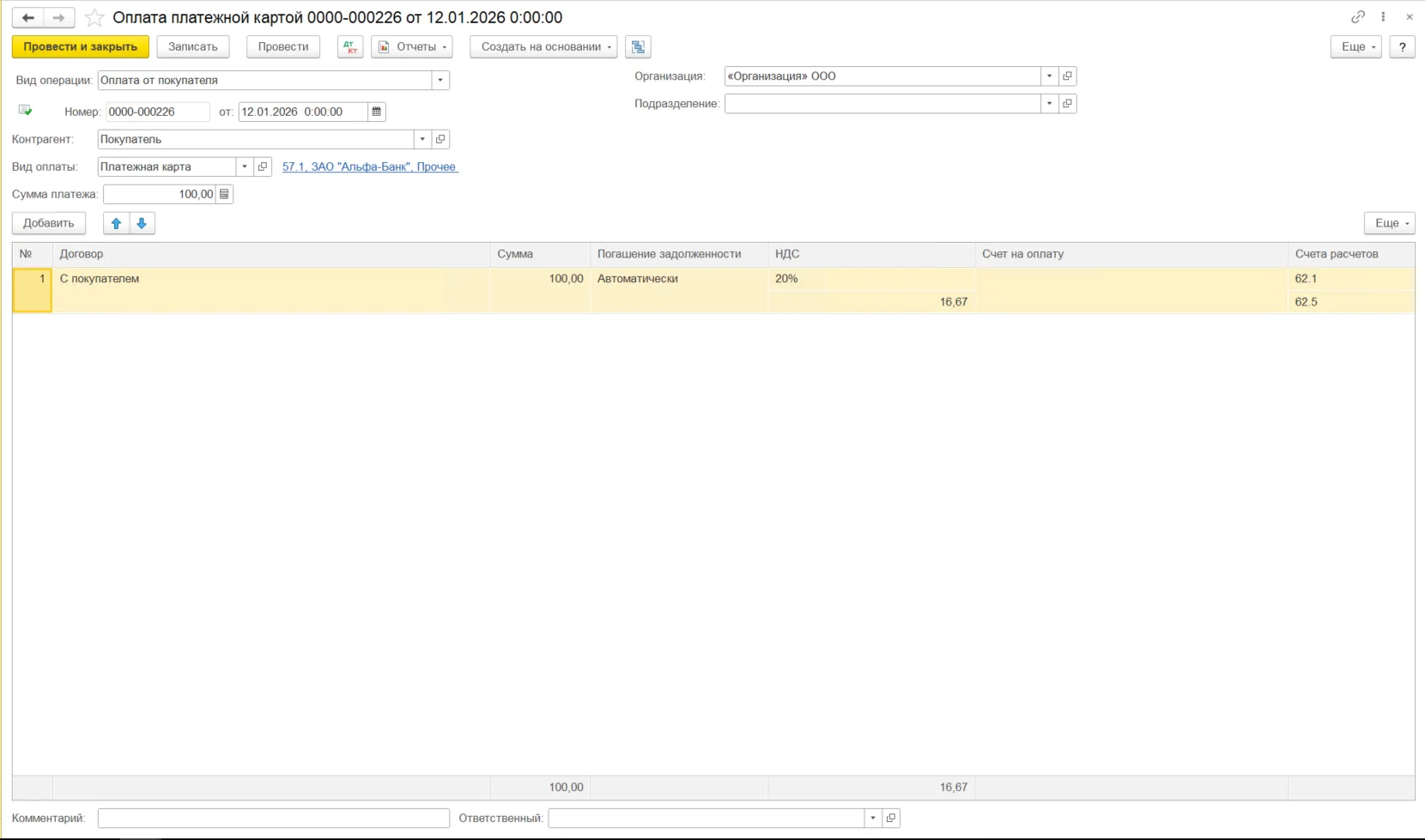Expand Вид операции dropdown
1425x840 pixels.
(x=440, y=81)
